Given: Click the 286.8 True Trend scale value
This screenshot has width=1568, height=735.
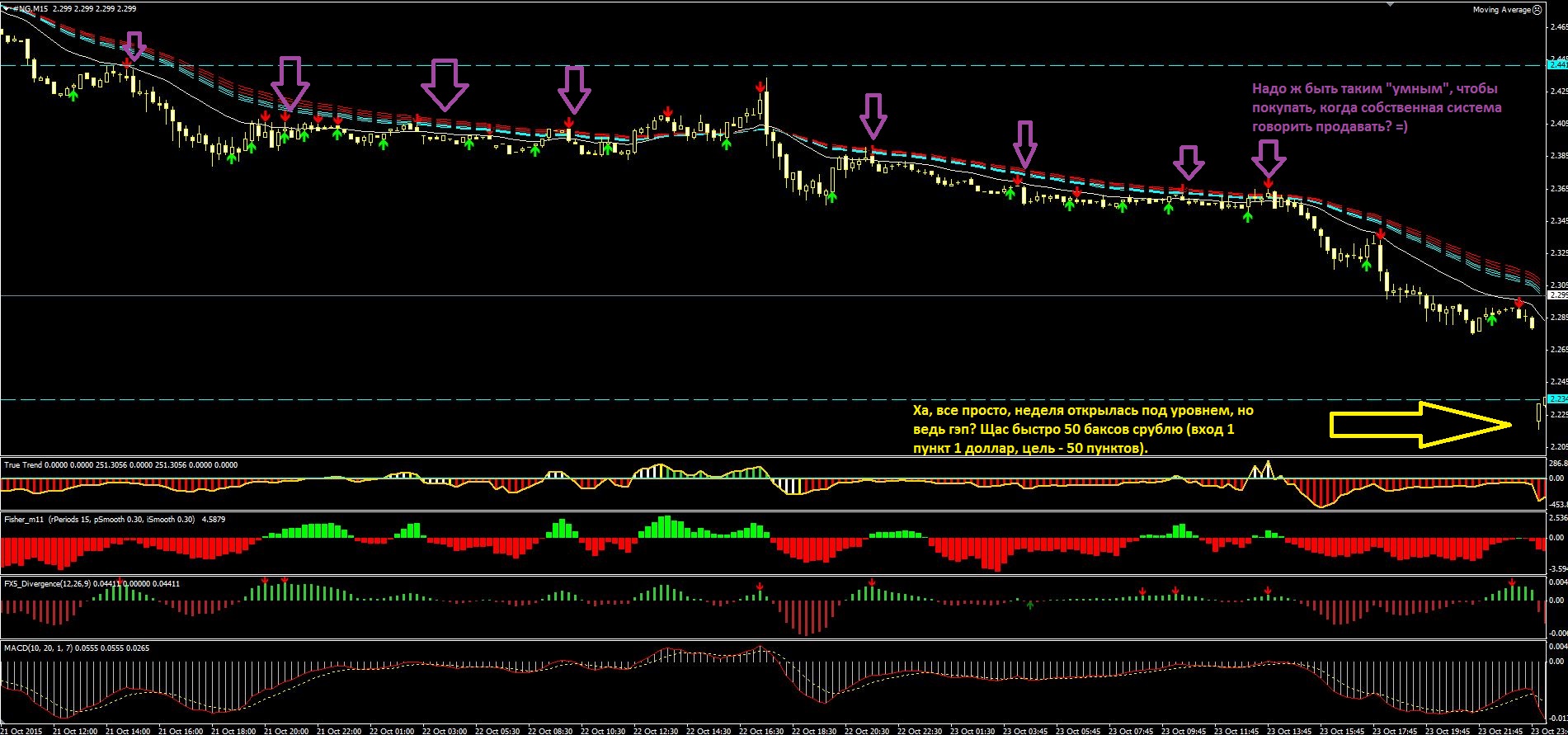Looking at the screenshot, I should 1557,464.
